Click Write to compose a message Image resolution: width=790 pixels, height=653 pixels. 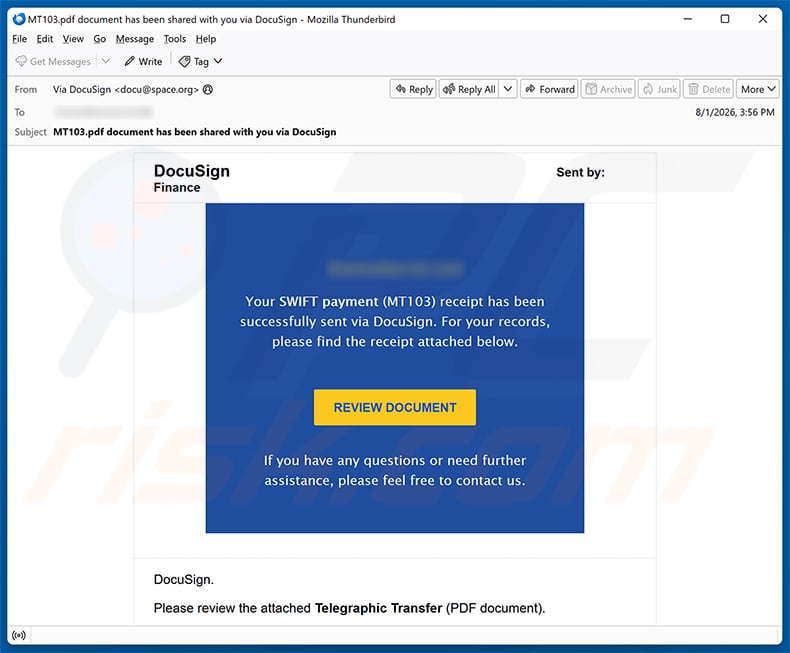click(x=144, y=61)
